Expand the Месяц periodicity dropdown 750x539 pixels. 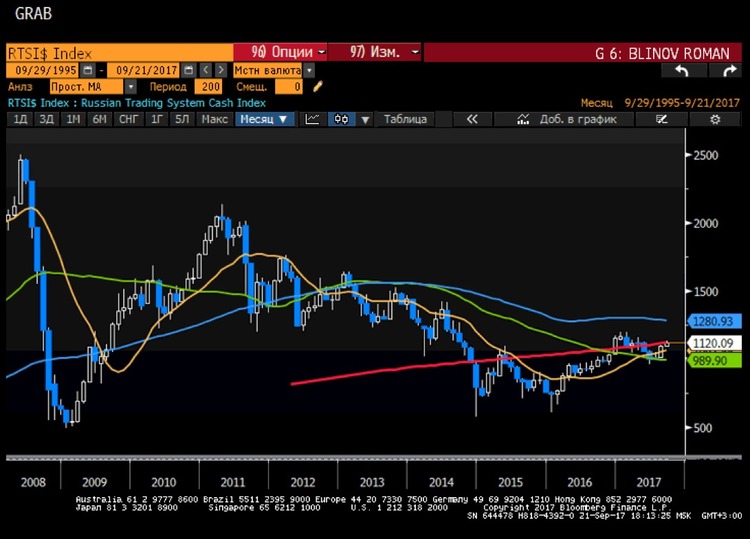pos(265,119)
